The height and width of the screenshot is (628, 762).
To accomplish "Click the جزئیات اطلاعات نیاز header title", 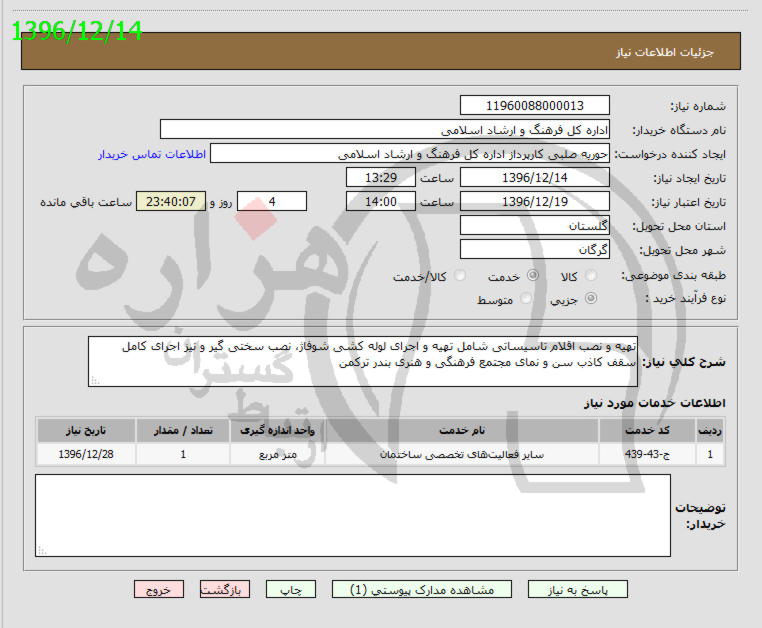I will coord(665,52).
